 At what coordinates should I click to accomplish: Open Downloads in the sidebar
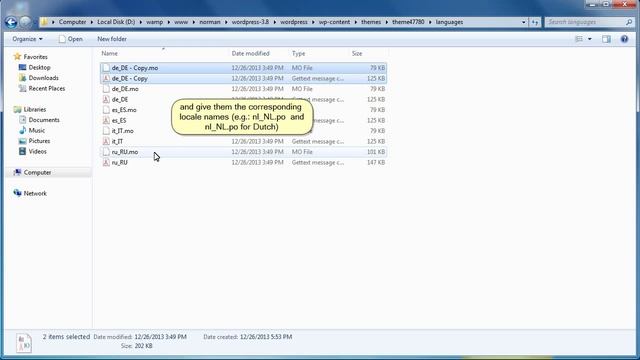click(x=44, y=78)
